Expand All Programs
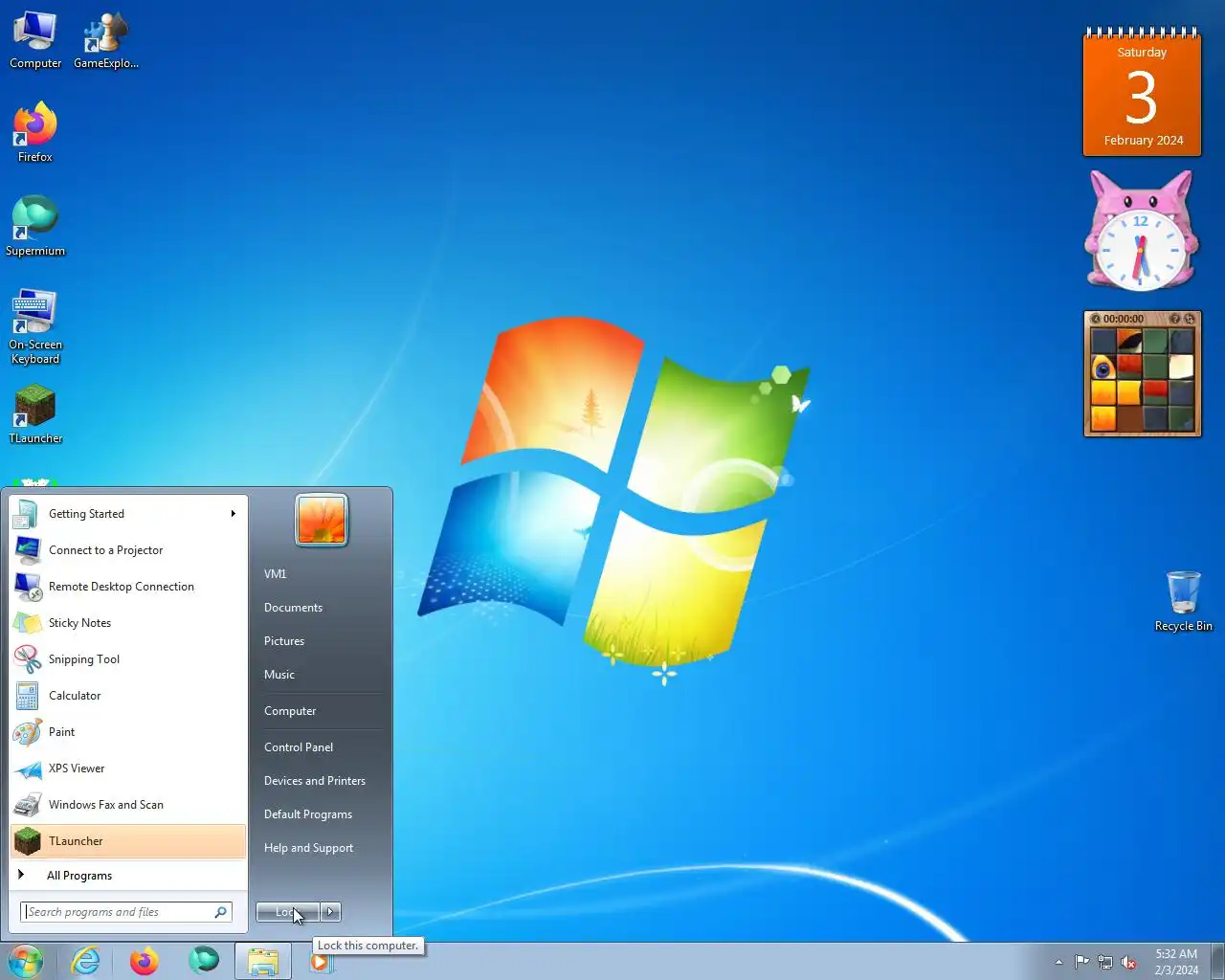 tap(128, 875)
